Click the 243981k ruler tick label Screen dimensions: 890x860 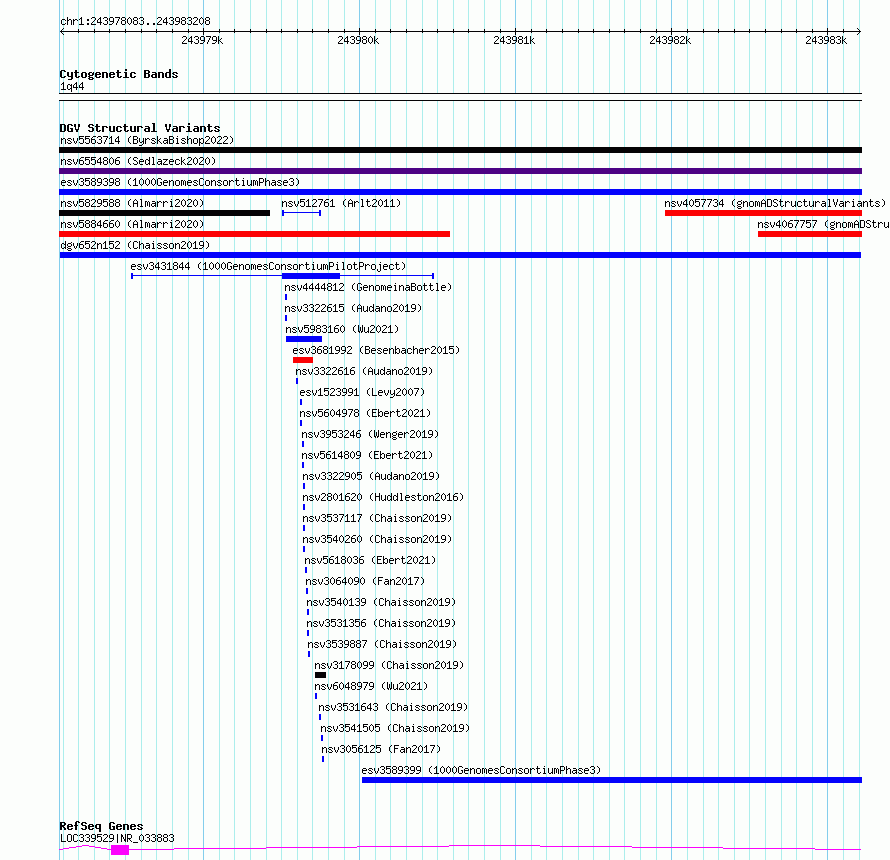pyautogui.click(x=514, y=40)
